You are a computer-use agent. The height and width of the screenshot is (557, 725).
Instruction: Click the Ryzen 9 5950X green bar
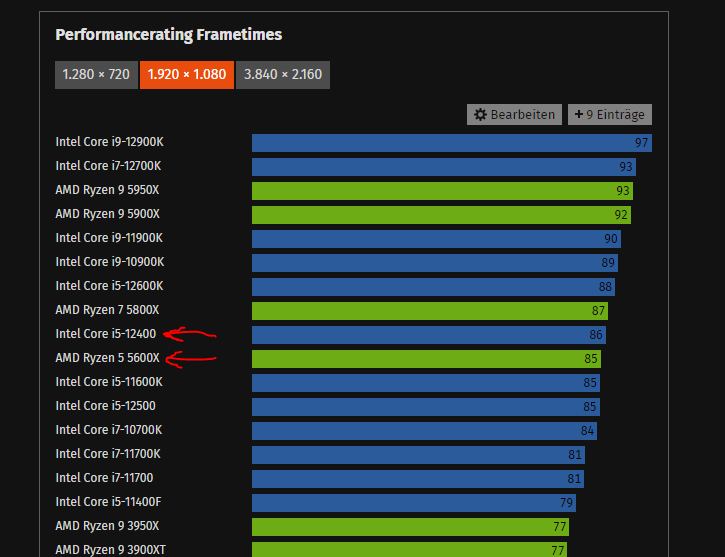point(442,191)
